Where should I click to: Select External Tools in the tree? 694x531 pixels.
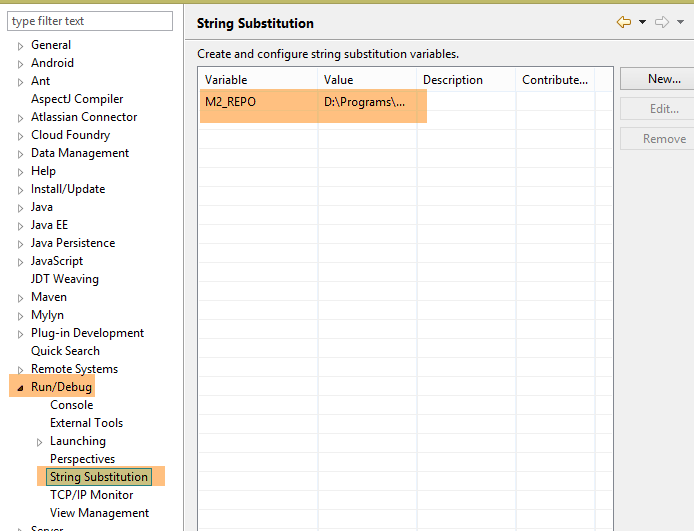click(x=86, y=423)
